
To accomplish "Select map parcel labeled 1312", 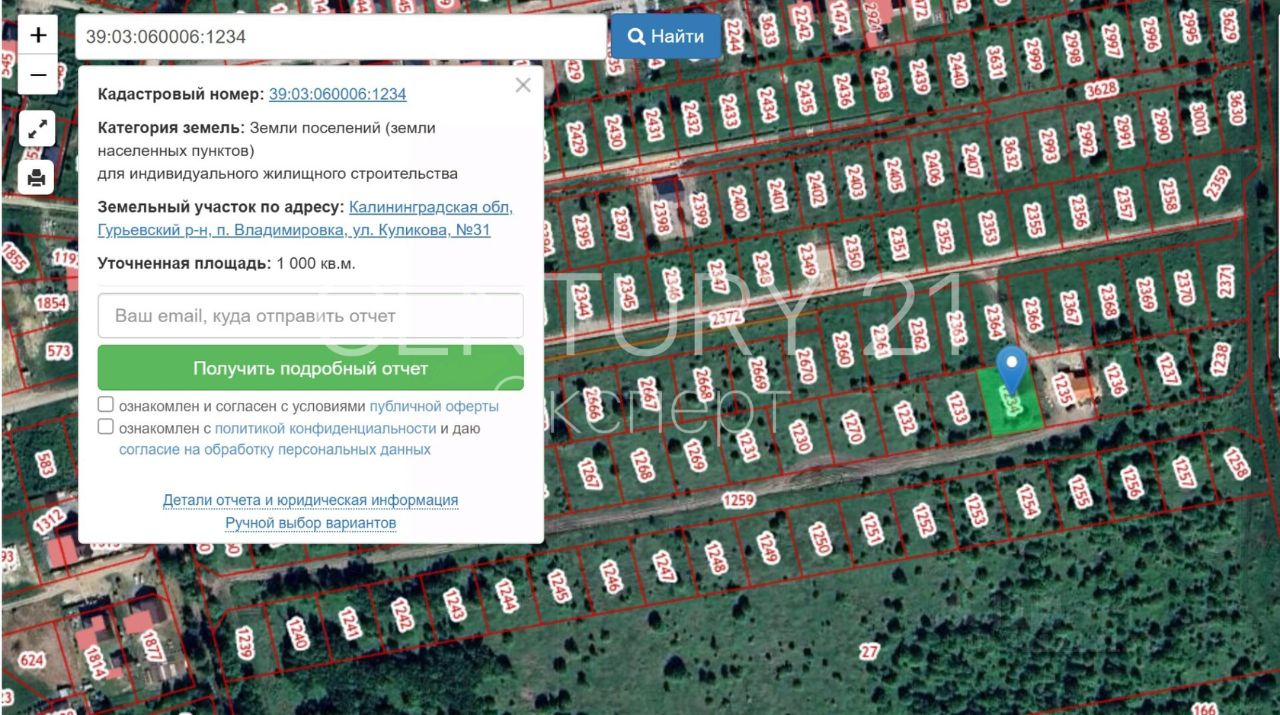I will click(x=48, y=521).
